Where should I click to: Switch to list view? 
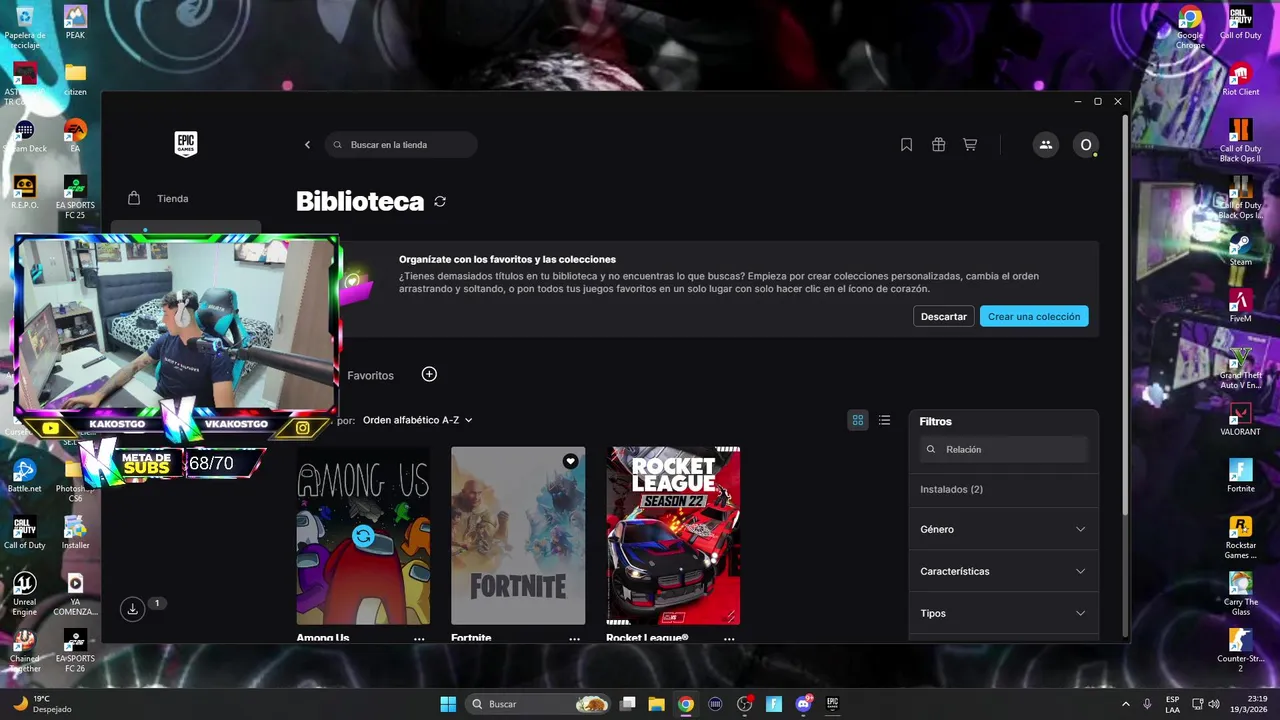click(x=884, y=420)
